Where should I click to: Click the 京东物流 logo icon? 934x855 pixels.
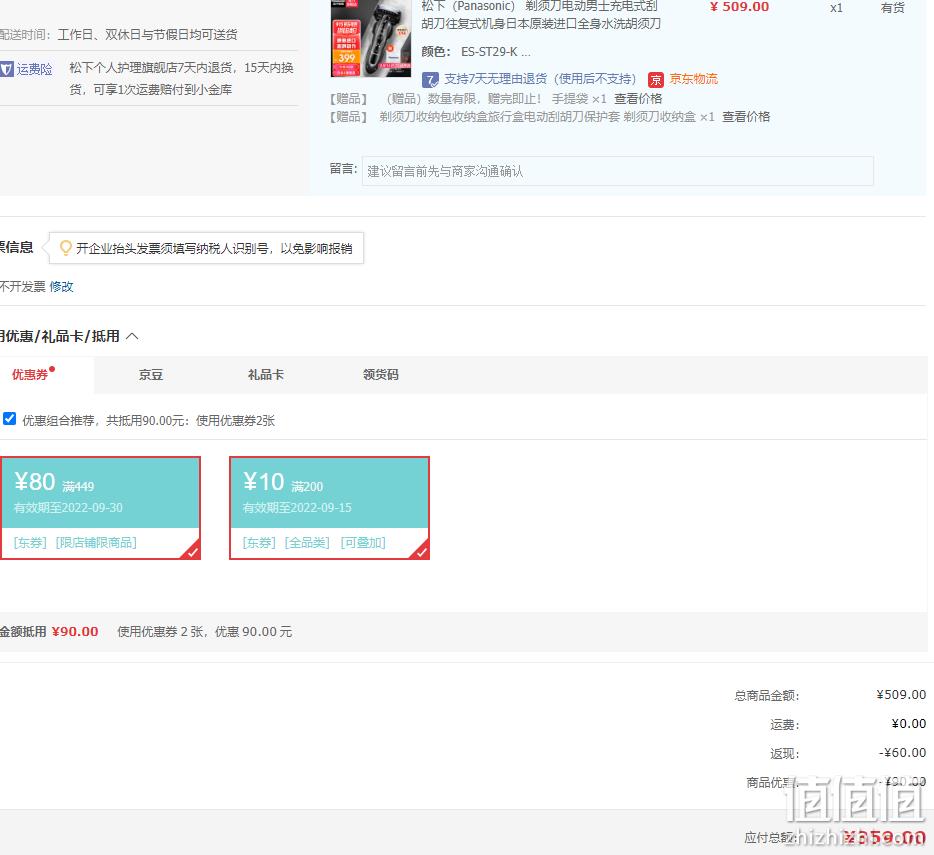pyautogui.click(x=656, y=79)
